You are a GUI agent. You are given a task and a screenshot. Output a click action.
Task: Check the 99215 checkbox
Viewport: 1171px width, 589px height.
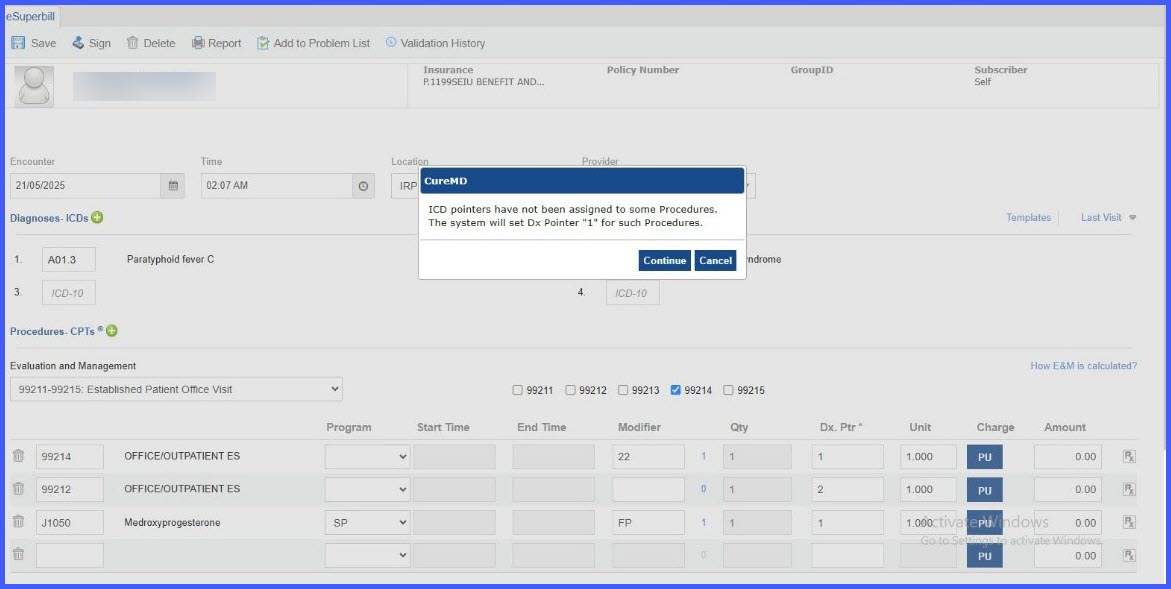pos(728,390)
